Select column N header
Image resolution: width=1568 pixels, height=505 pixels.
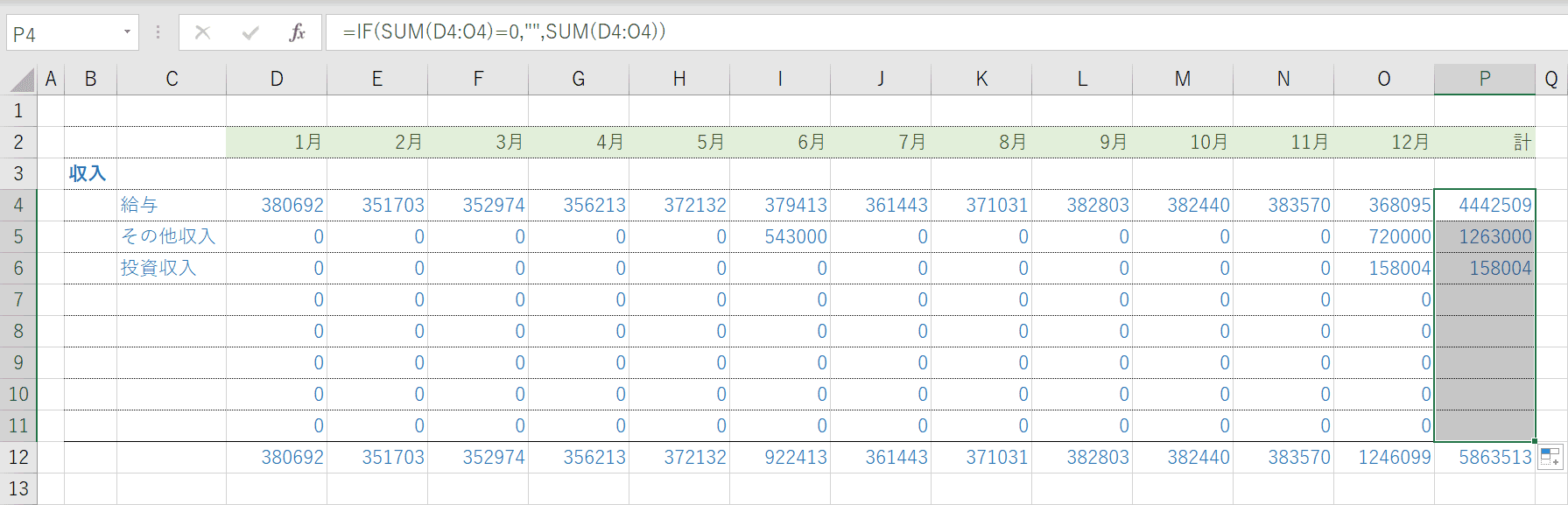[1283, 80]
